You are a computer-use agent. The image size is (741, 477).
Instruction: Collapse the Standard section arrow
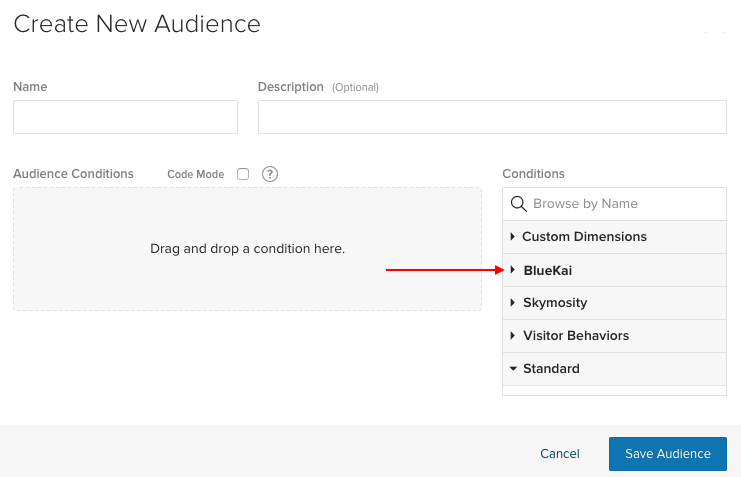tap(512, 369)
